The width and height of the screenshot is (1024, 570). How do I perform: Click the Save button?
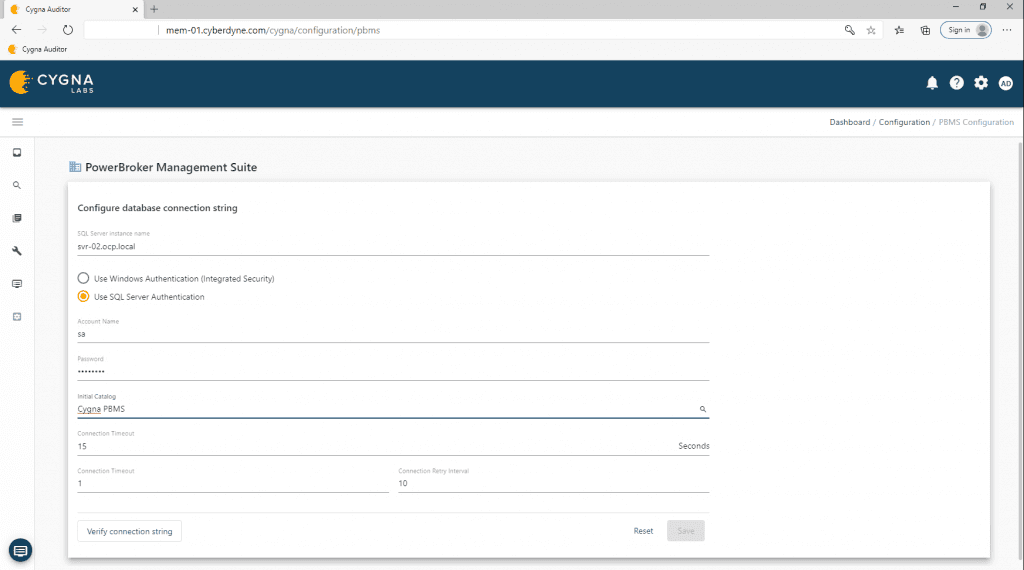coord(686,531)
